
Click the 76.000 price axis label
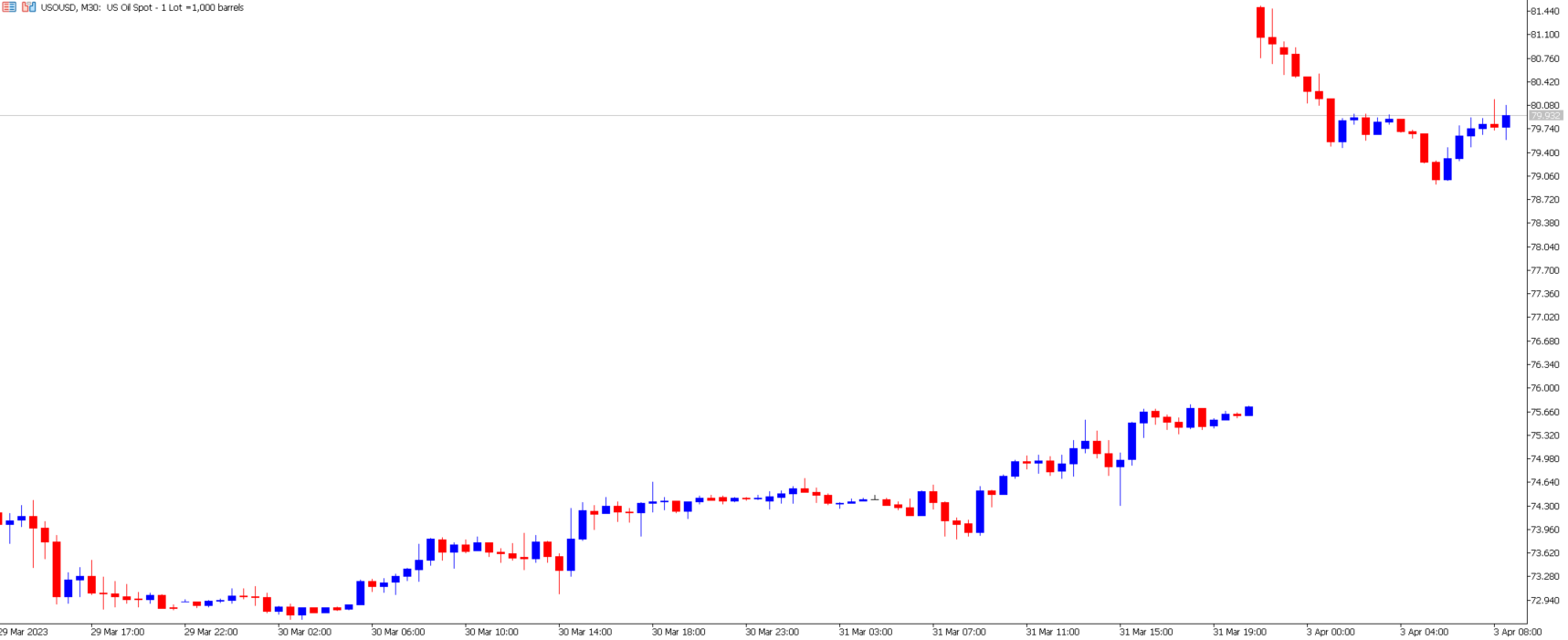pos(1544,389)
